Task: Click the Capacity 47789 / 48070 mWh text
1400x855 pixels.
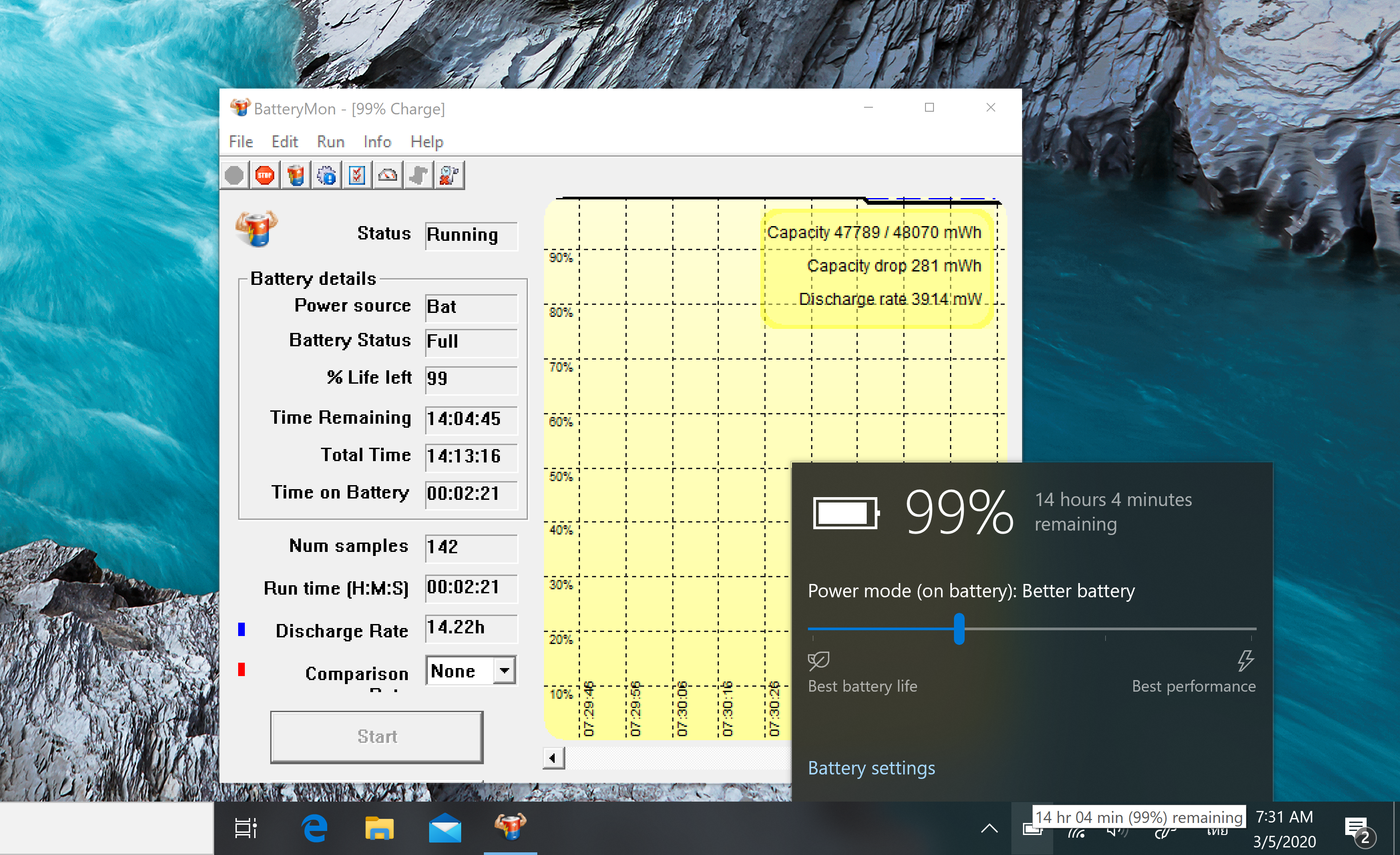Action: [x=874, y=232]
